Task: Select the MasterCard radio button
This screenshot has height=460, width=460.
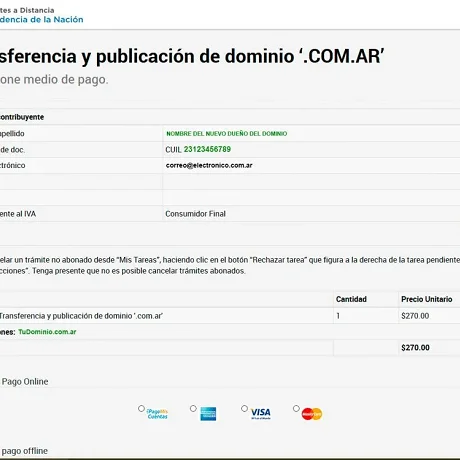Action: (x=296, y=408)
